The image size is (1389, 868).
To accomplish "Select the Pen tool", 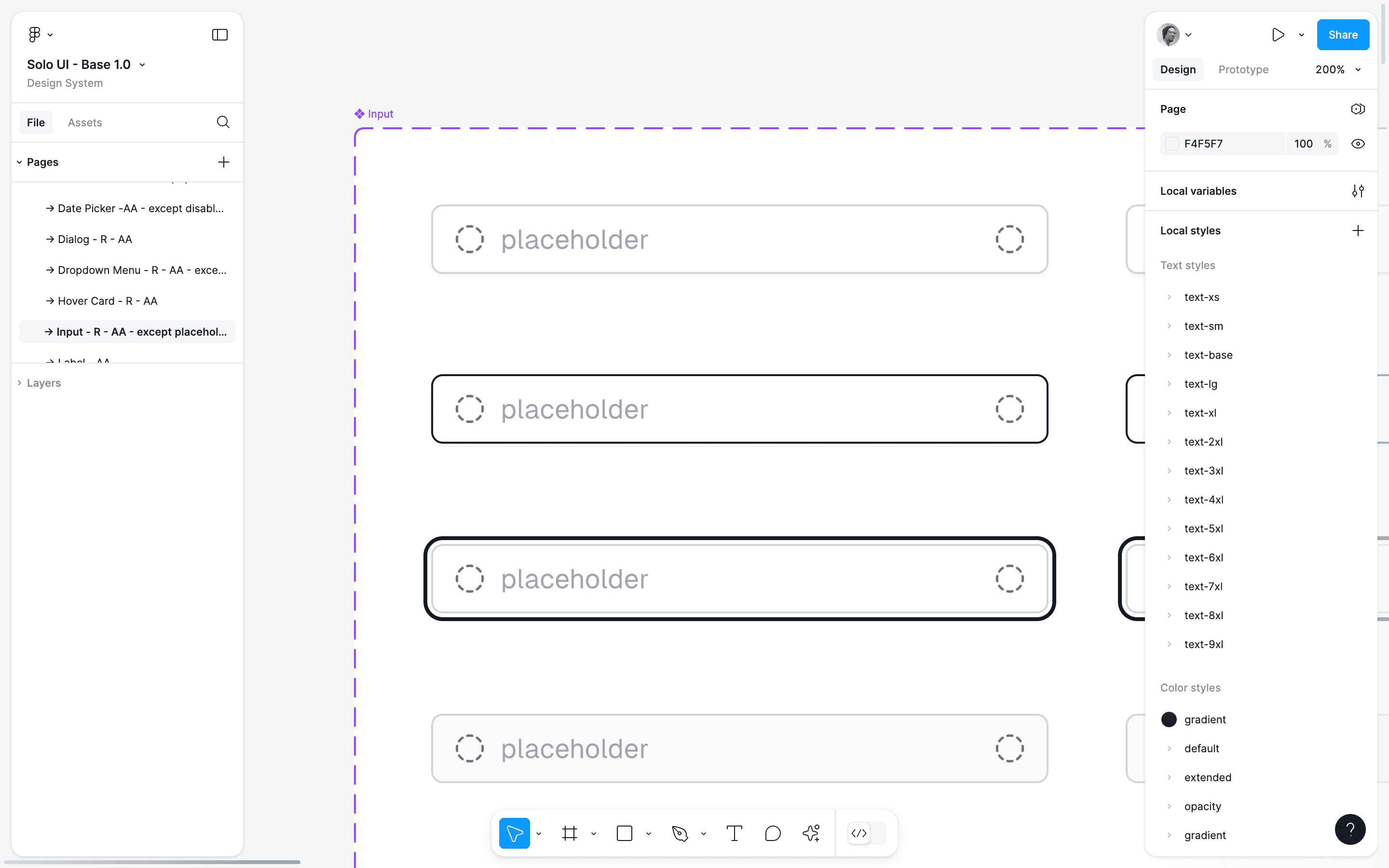I will [x=680, y=833].
